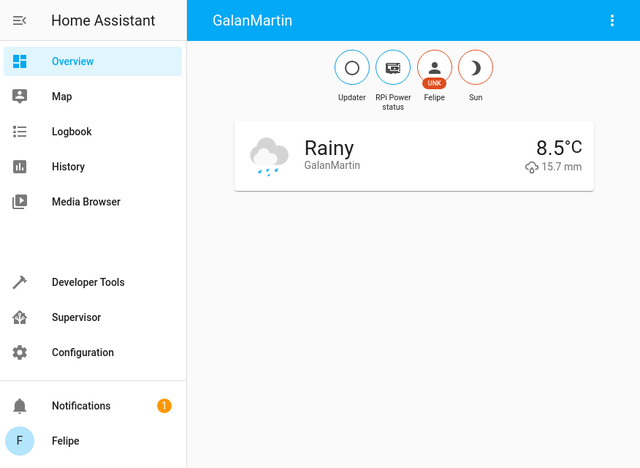
Task: Open the three-dot overflow menu
Action: [612, 21]
